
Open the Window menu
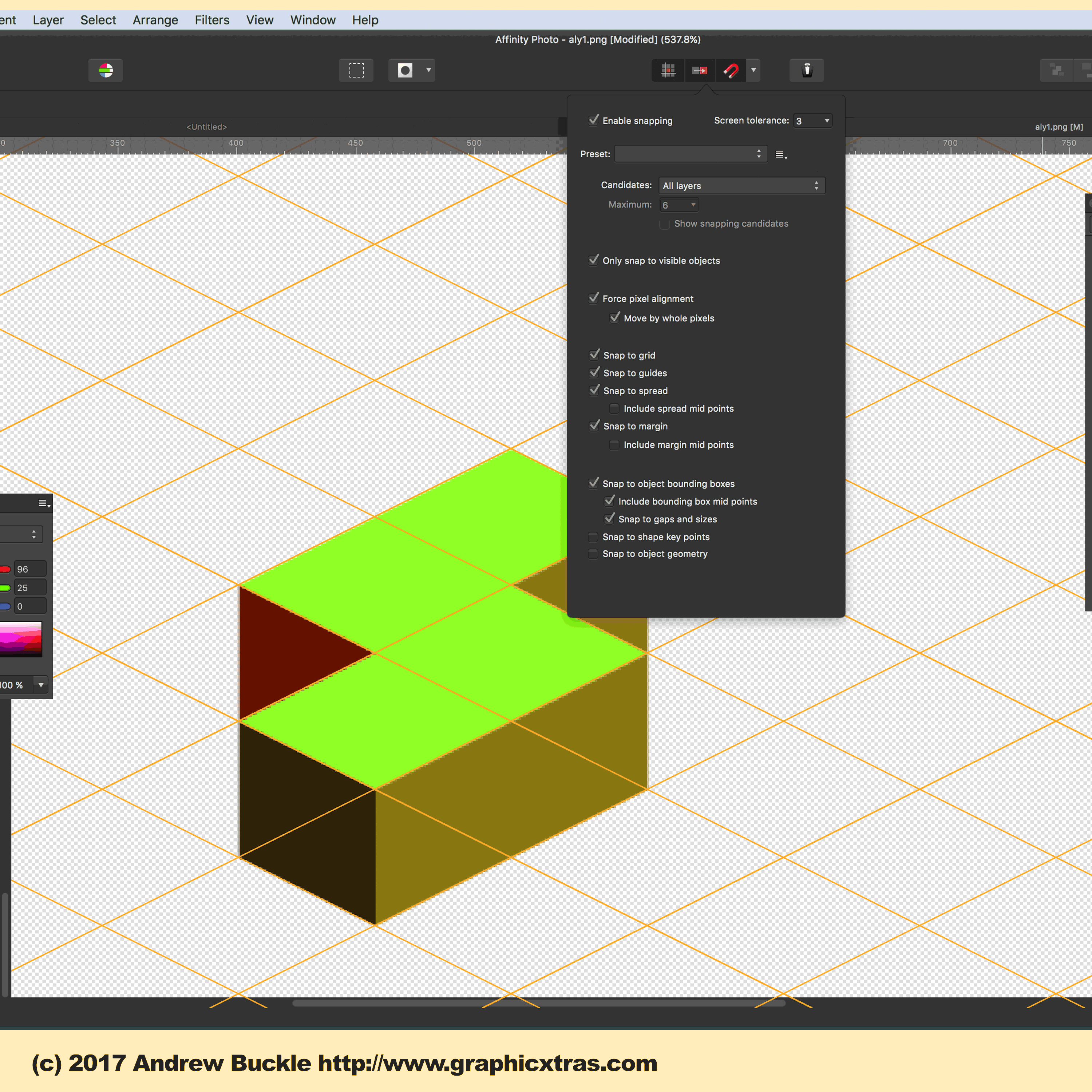click(313, 20)
